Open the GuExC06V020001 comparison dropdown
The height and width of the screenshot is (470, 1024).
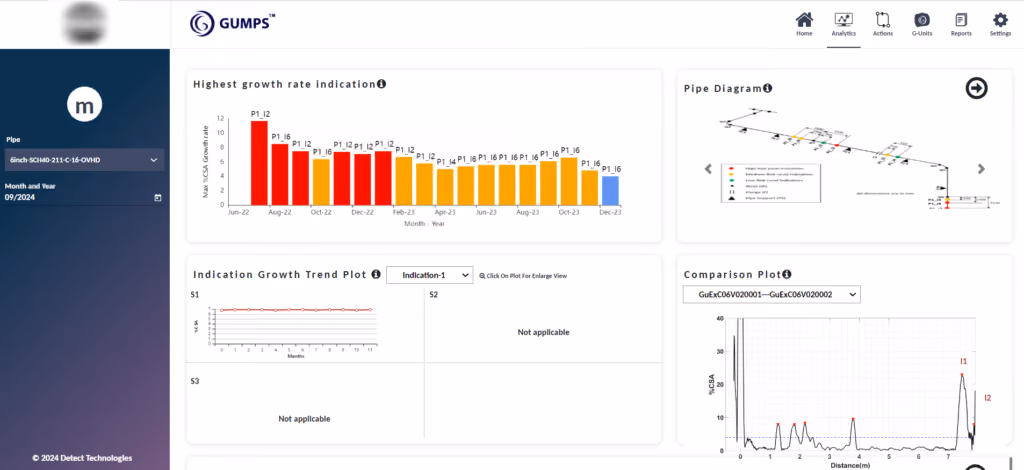pyautogui.click(x=772, y=295)
